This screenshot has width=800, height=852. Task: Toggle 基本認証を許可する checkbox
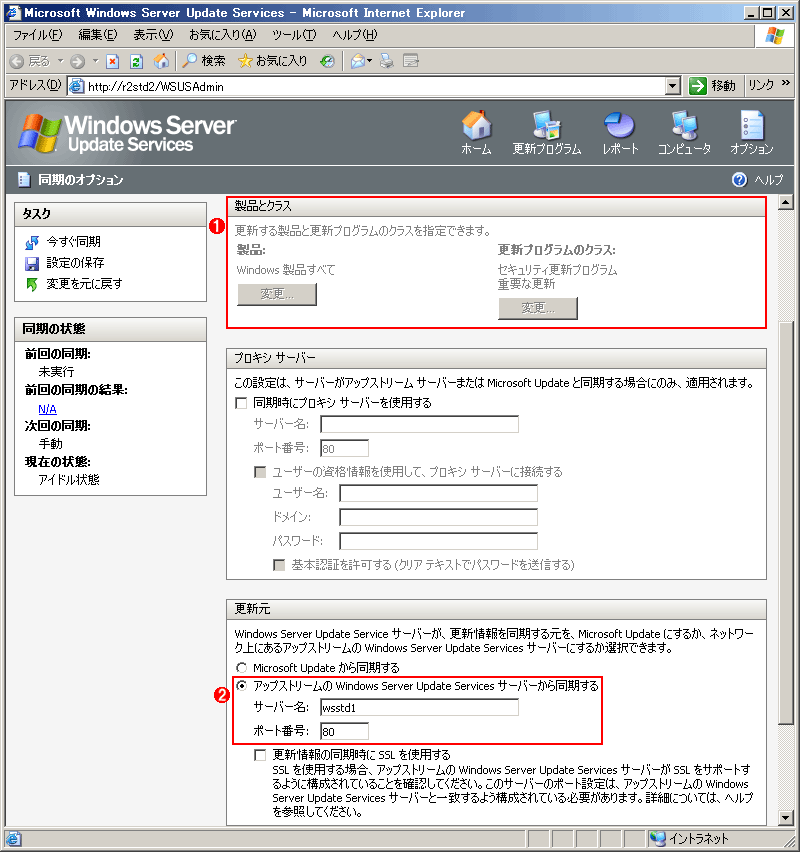click(x=279, y=566)
